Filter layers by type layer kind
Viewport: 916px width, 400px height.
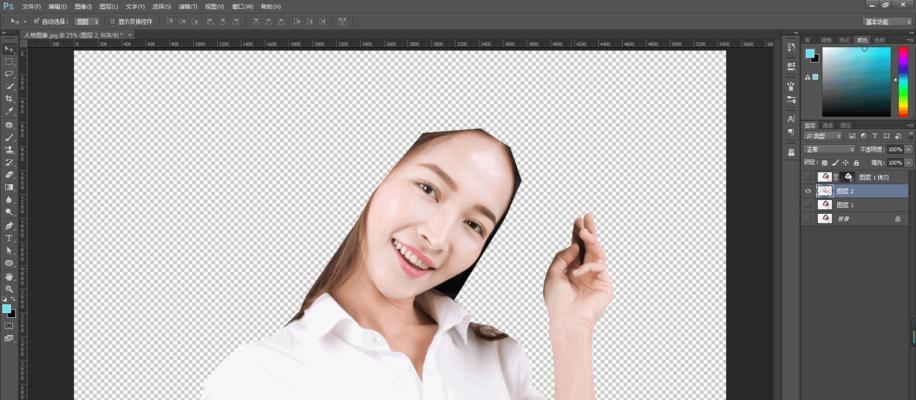[x=873, y=135]
